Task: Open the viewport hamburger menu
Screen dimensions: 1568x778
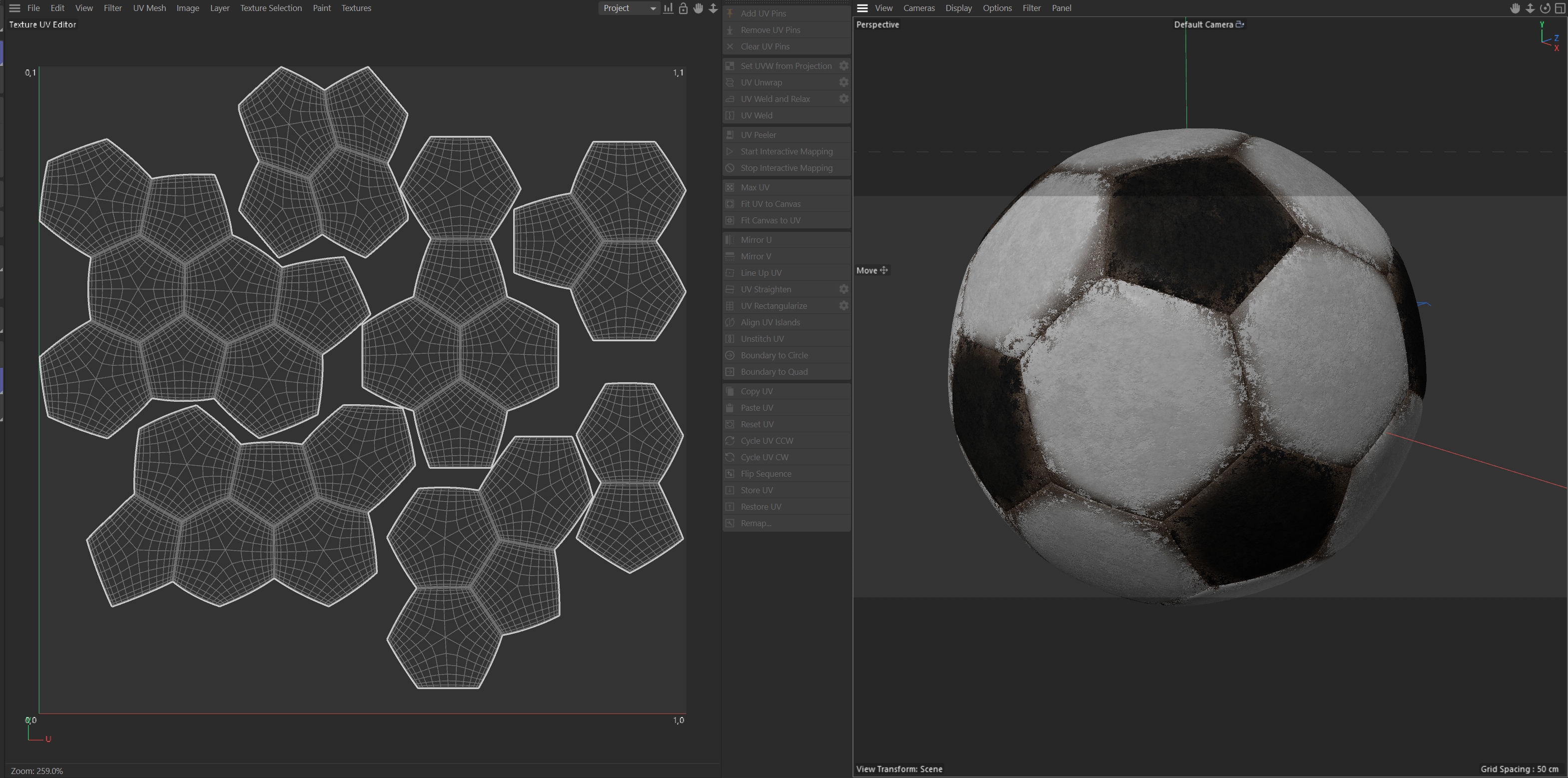Action: click(862, 8)
